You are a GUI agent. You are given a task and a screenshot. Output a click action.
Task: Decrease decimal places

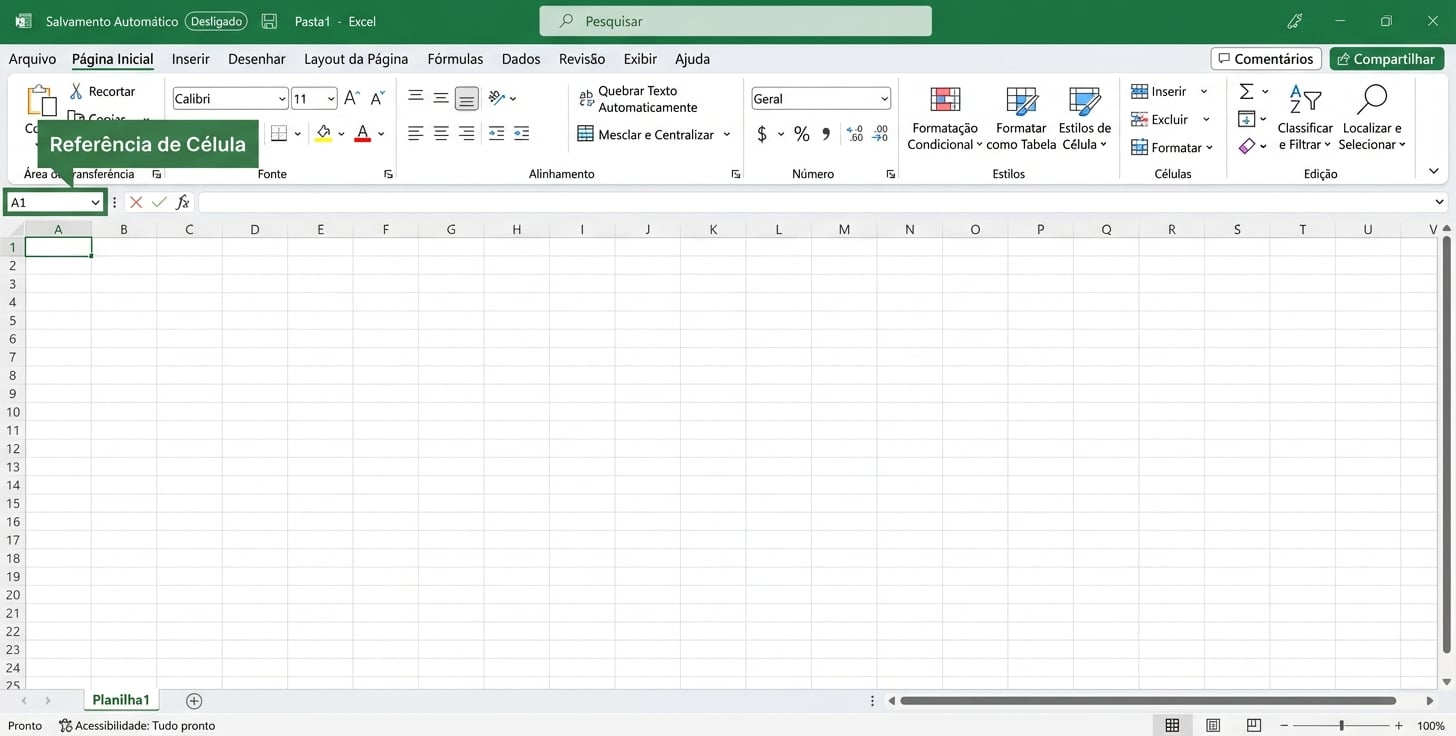pos(880,133)
